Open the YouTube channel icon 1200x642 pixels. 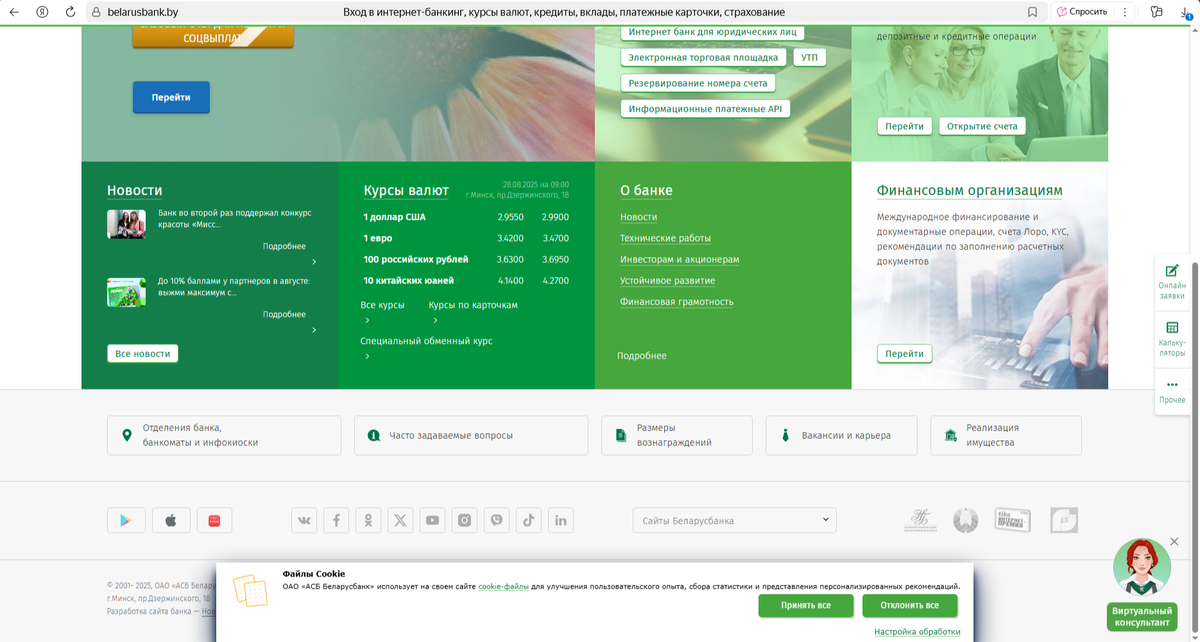click(432, 520)
